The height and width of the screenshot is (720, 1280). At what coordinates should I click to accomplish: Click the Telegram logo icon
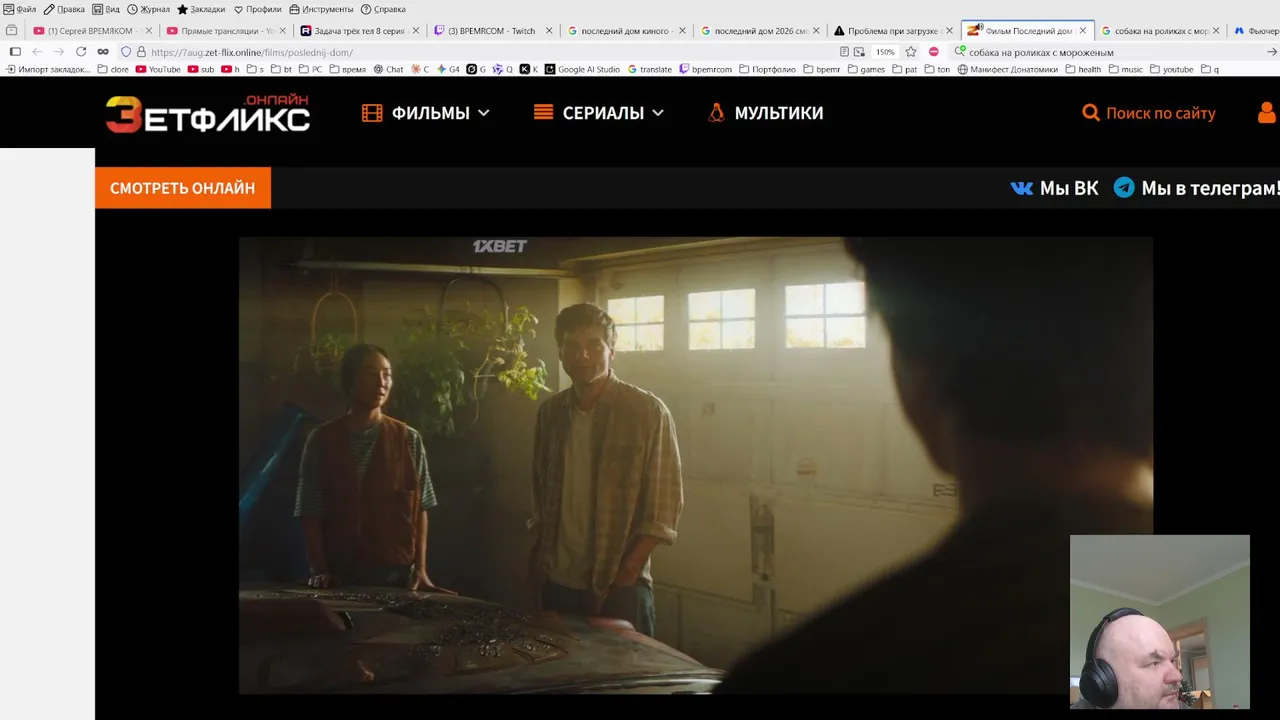[1124, 187]
